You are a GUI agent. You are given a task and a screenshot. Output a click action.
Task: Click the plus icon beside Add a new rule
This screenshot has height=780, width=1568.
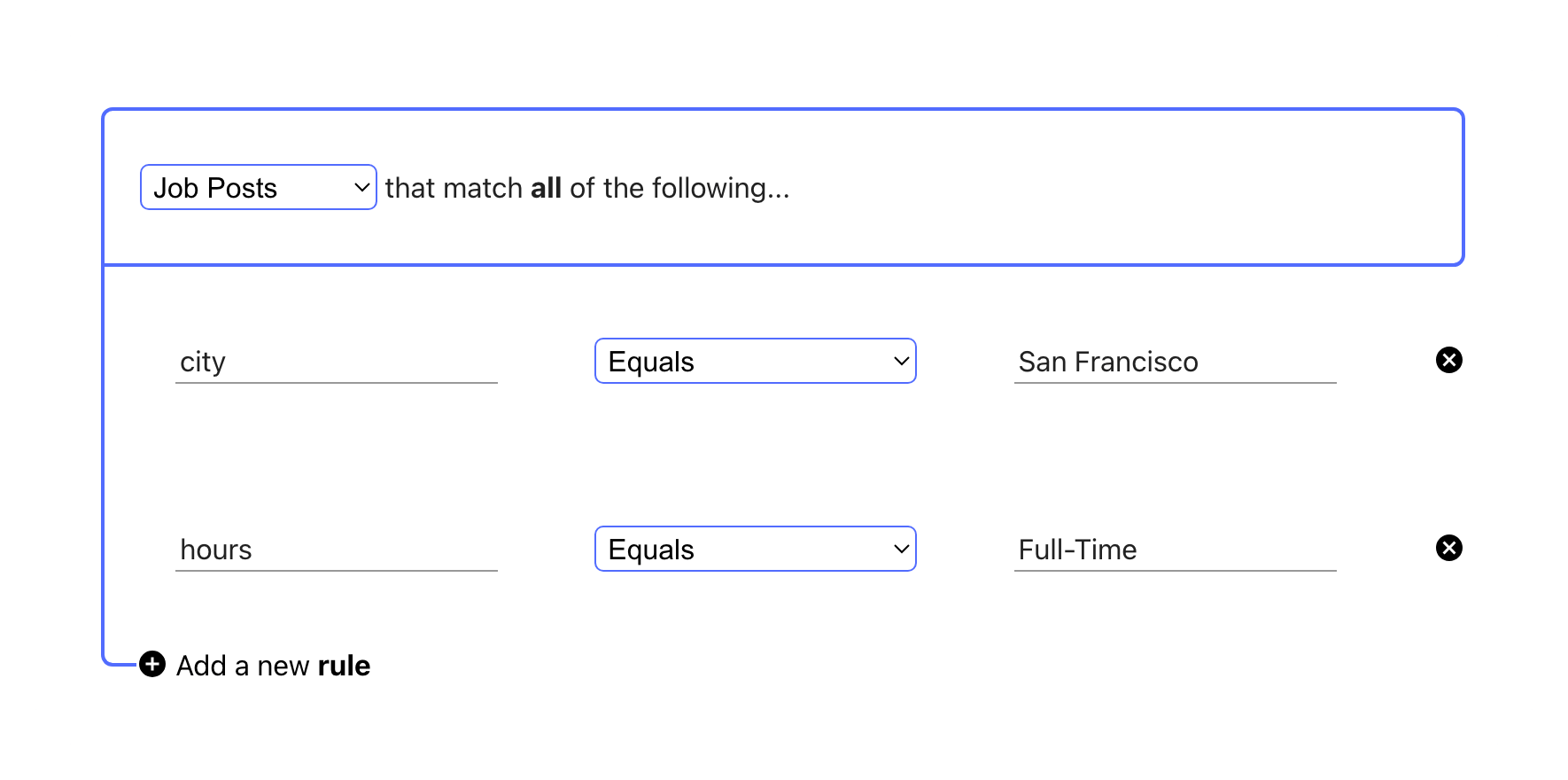pos(151,664)
